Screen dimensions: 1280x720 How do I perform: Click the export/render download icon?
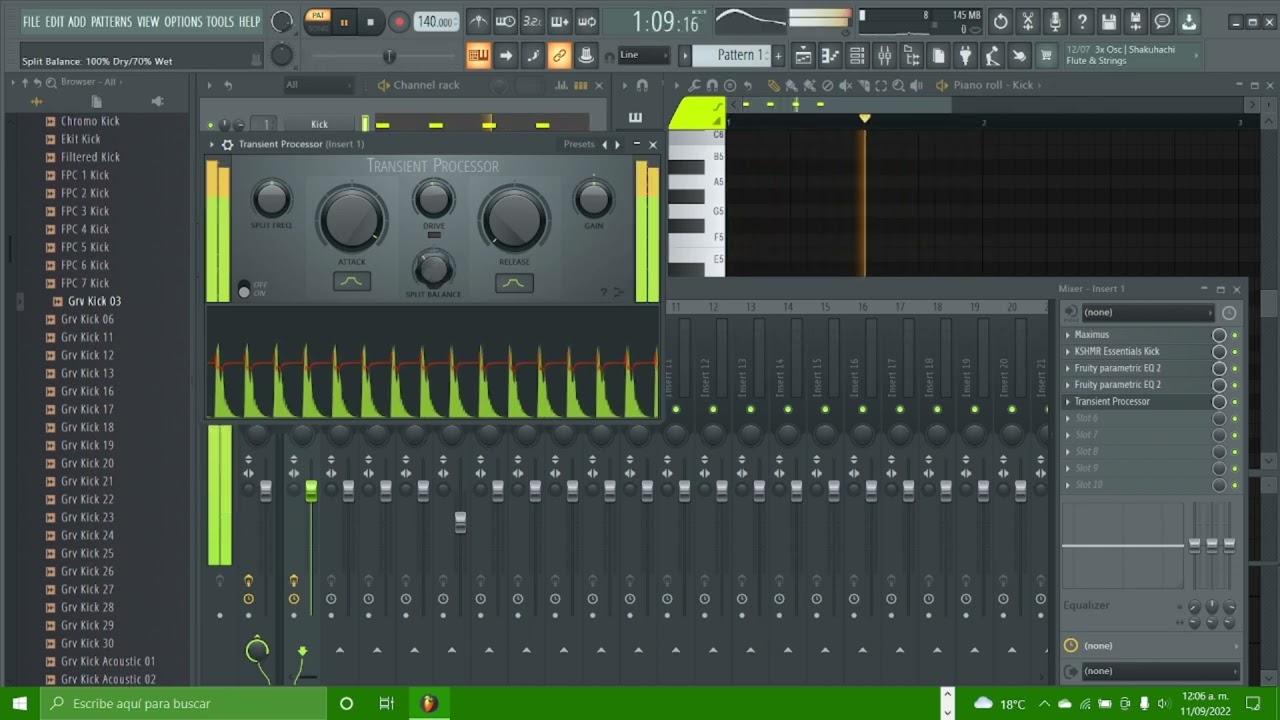pos(1189,22)
